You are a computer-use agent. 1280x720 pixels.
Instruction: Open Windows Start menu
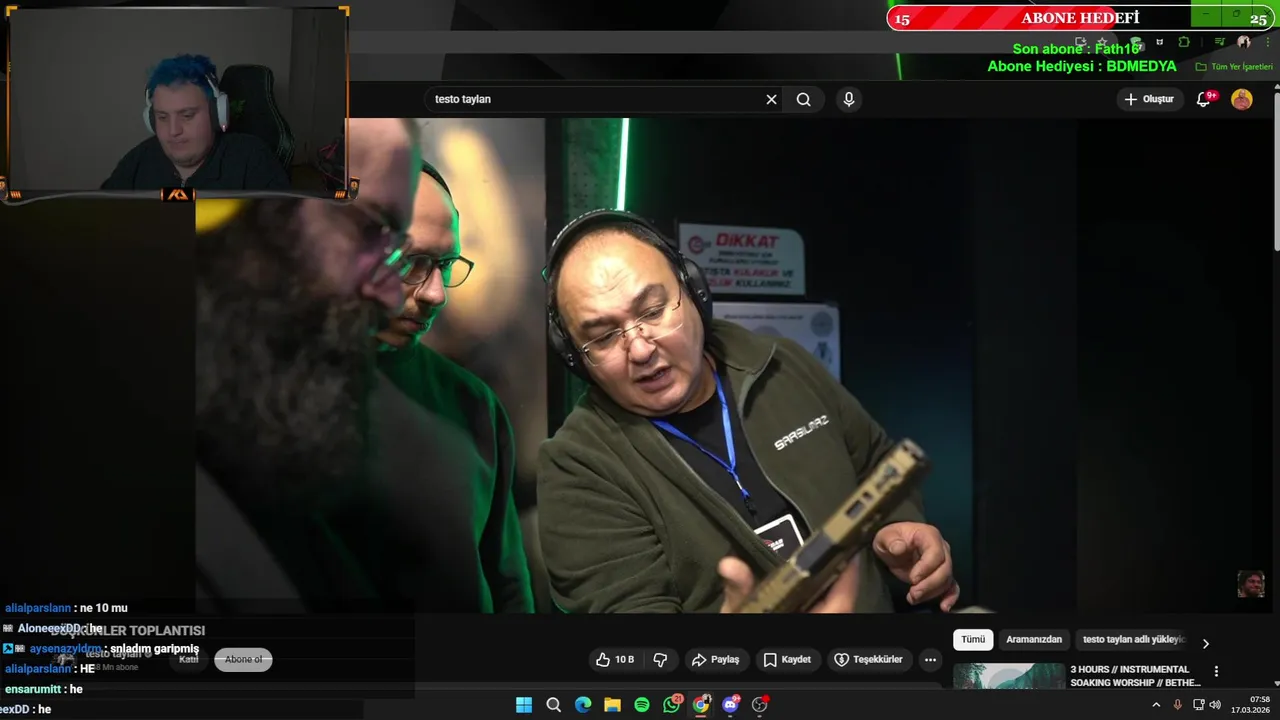524,705
